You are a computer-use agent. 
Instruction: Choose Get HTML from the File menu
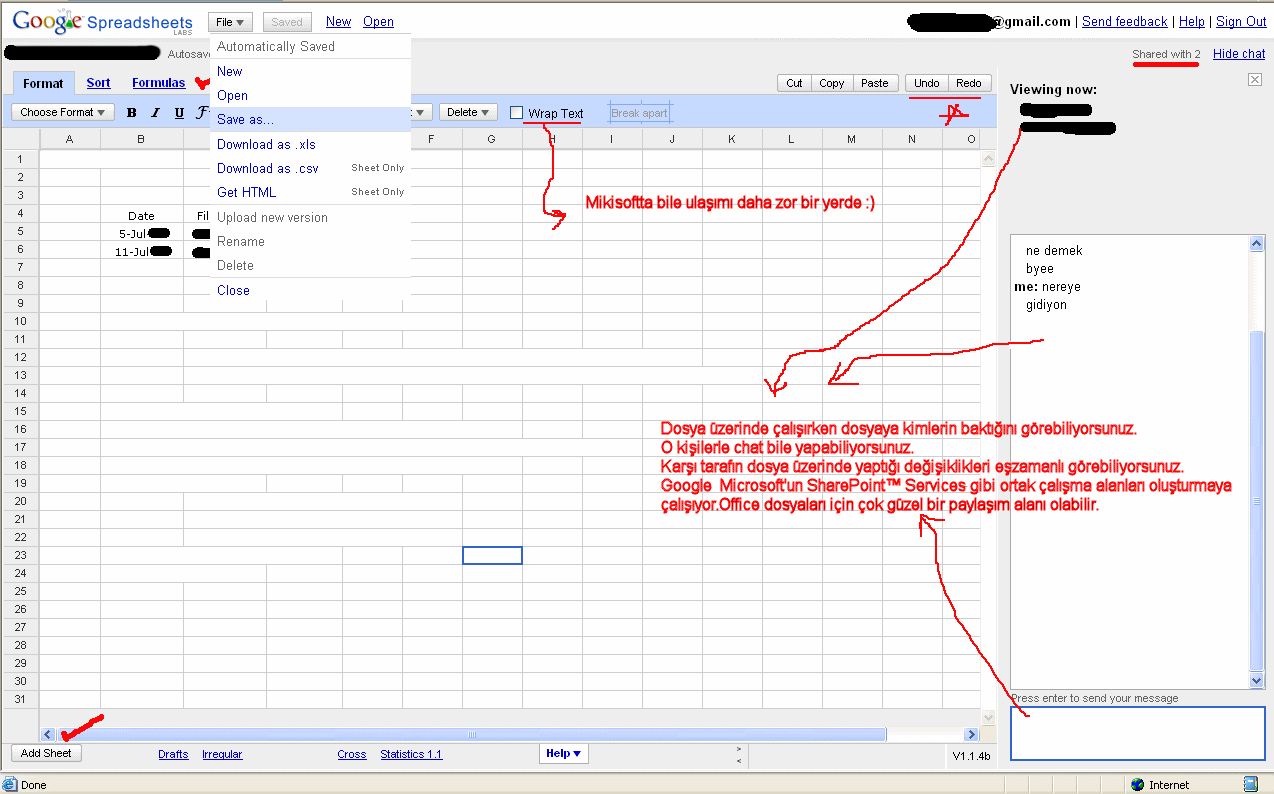tap(247, 193)
